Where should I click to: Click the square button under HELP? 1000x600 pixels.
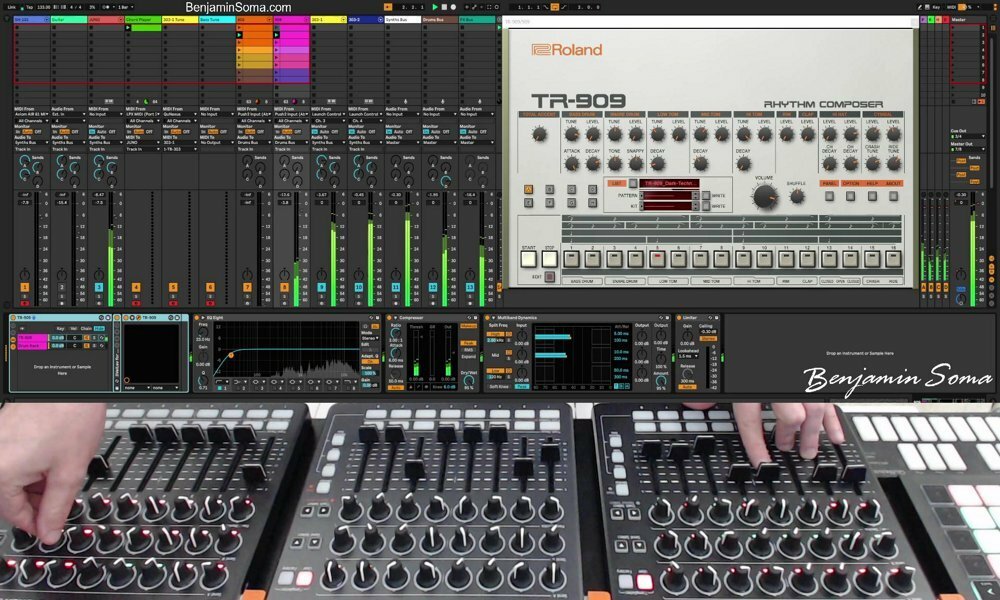coord(872,196)
